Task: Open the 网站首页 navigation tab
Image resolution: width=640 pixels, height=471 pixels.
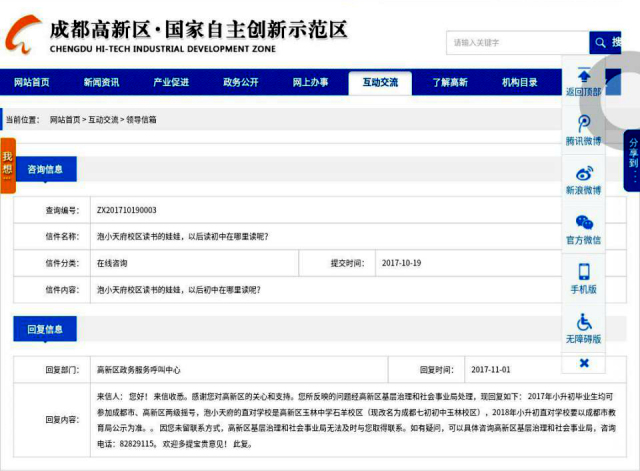Action: click(x=32, y=82)
